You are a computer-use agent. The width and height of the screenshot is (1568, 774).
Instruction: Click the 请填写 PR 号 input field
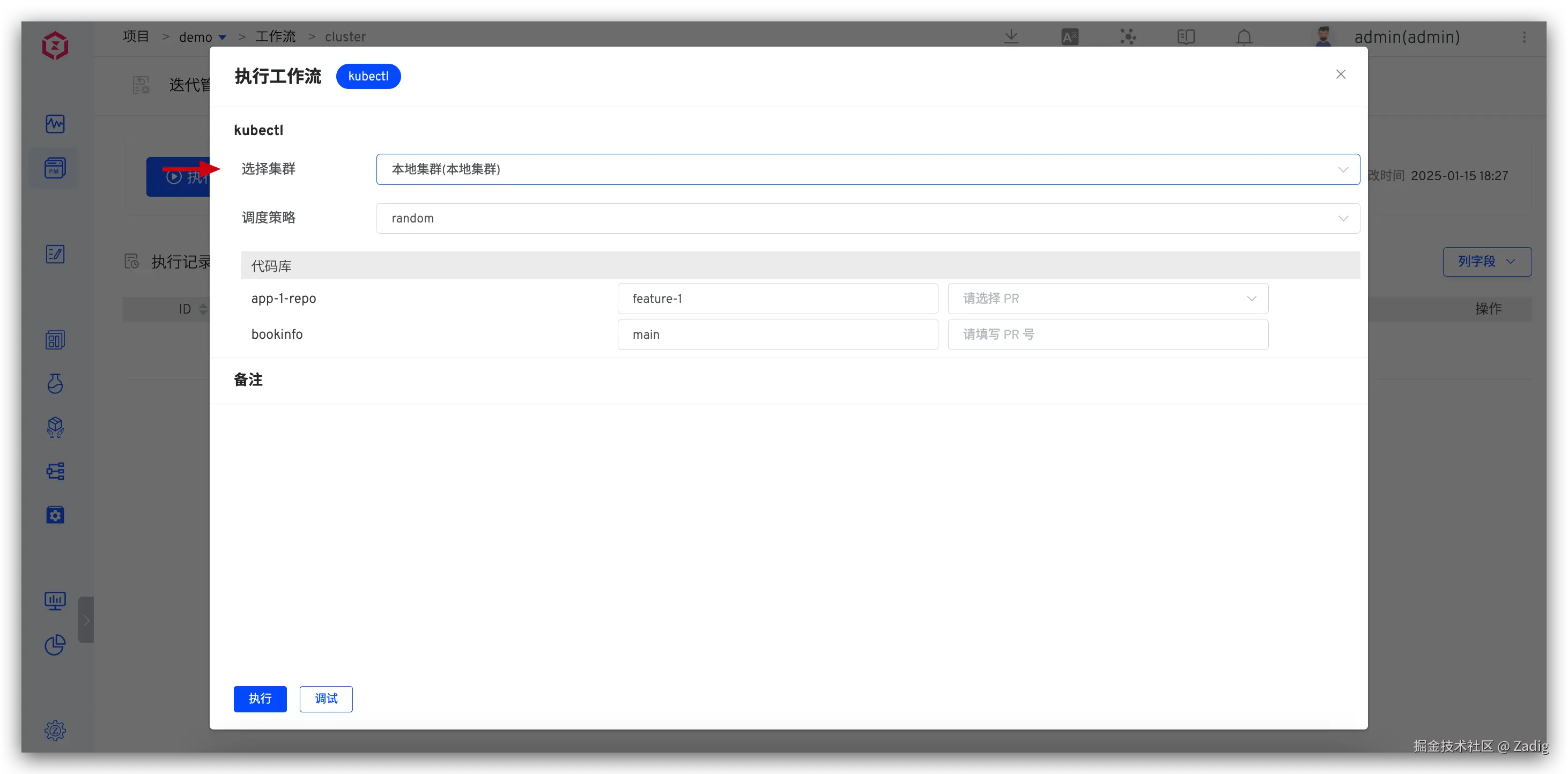click(1107, 334)
